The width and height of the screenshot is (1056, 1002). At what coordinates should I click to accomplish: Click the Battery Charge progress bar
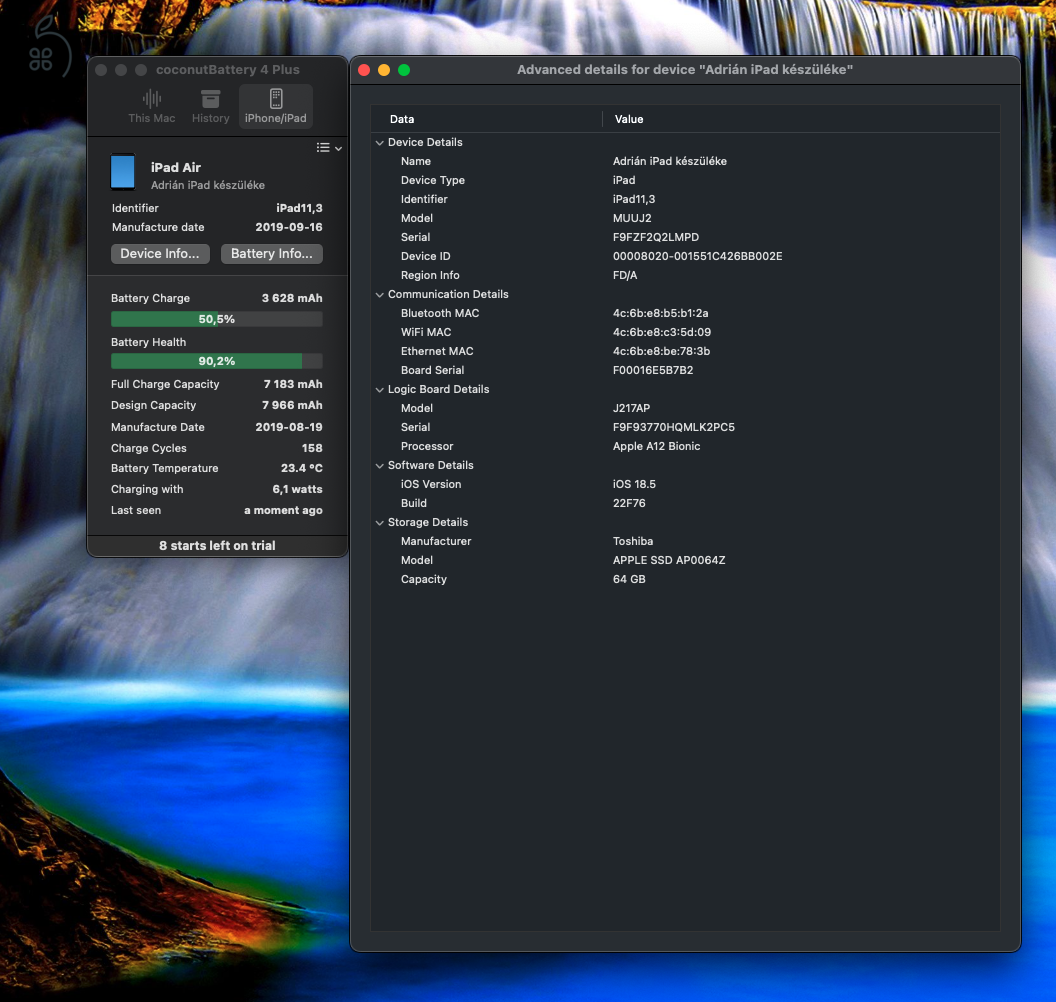[x=216, y=319]
